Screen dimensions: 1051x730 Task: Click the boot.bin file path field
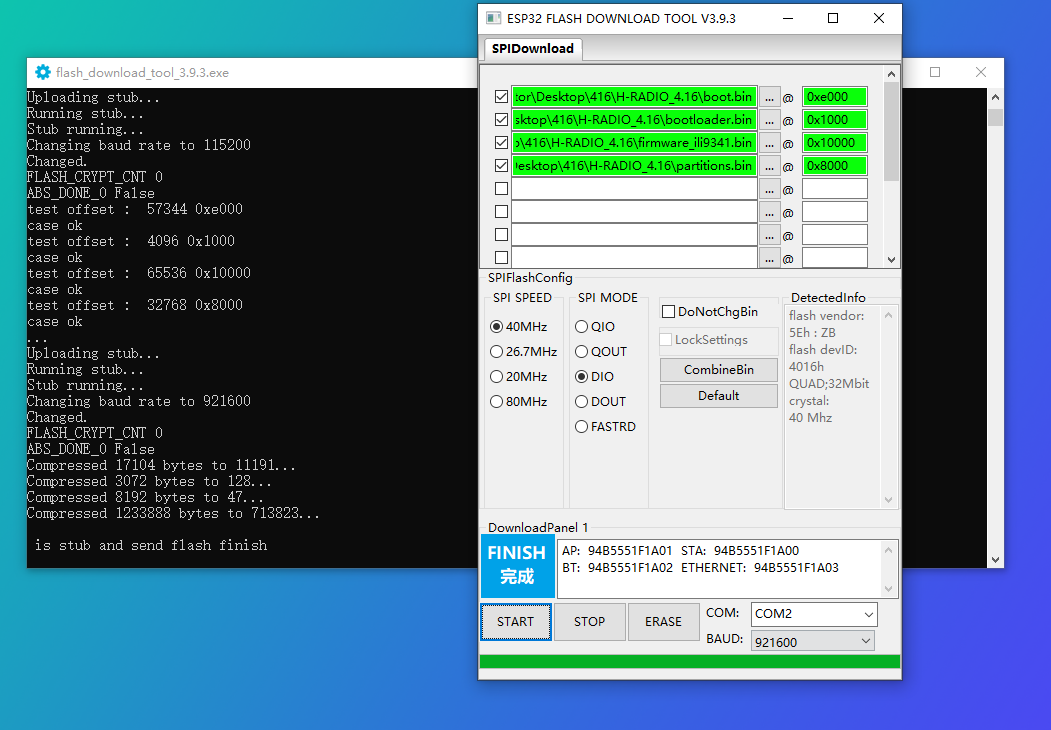point(634,97)
